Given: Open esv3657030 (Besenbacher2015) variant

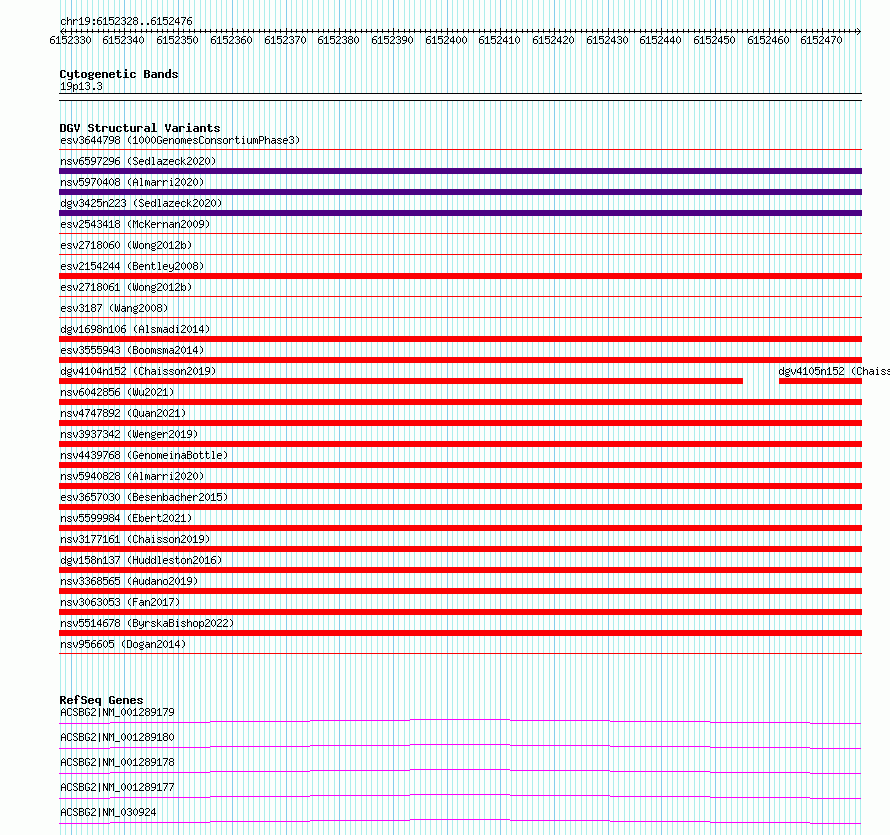Looking at the screenshot, I should [144, 497].
